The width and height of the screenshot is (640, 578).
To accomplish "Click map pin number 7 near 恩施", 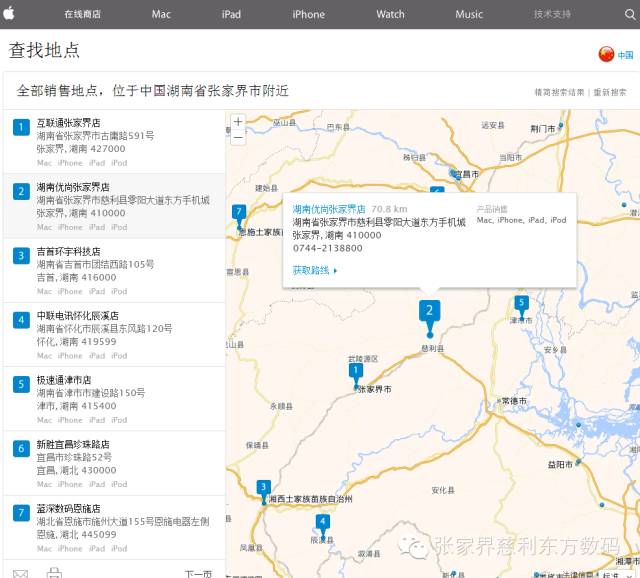I will point(239,217).
